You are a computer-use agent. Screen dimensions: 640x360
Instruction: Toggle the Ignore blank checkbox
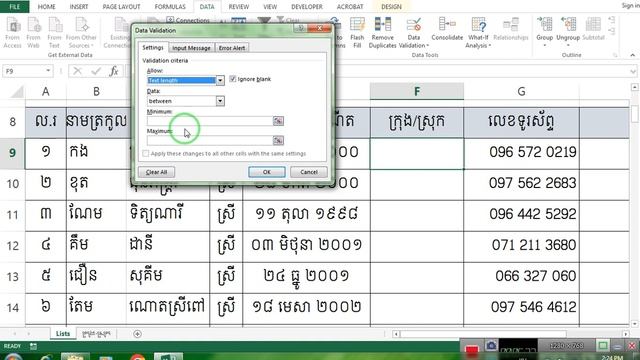pyautogui.click(x=233, y=79)
